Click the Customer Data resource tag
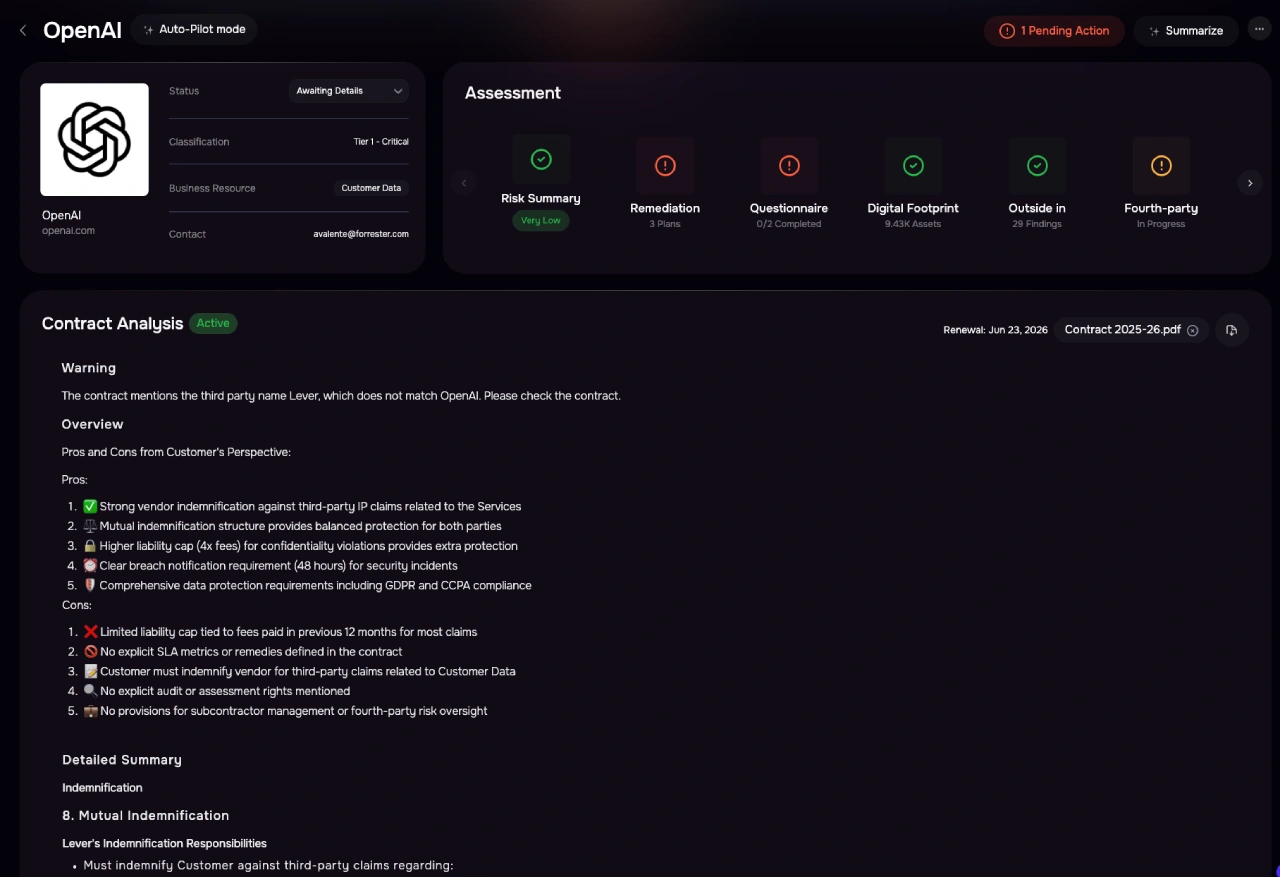Image resolution: width=1280 pixels, height=877 pixels. pos(371,188)
